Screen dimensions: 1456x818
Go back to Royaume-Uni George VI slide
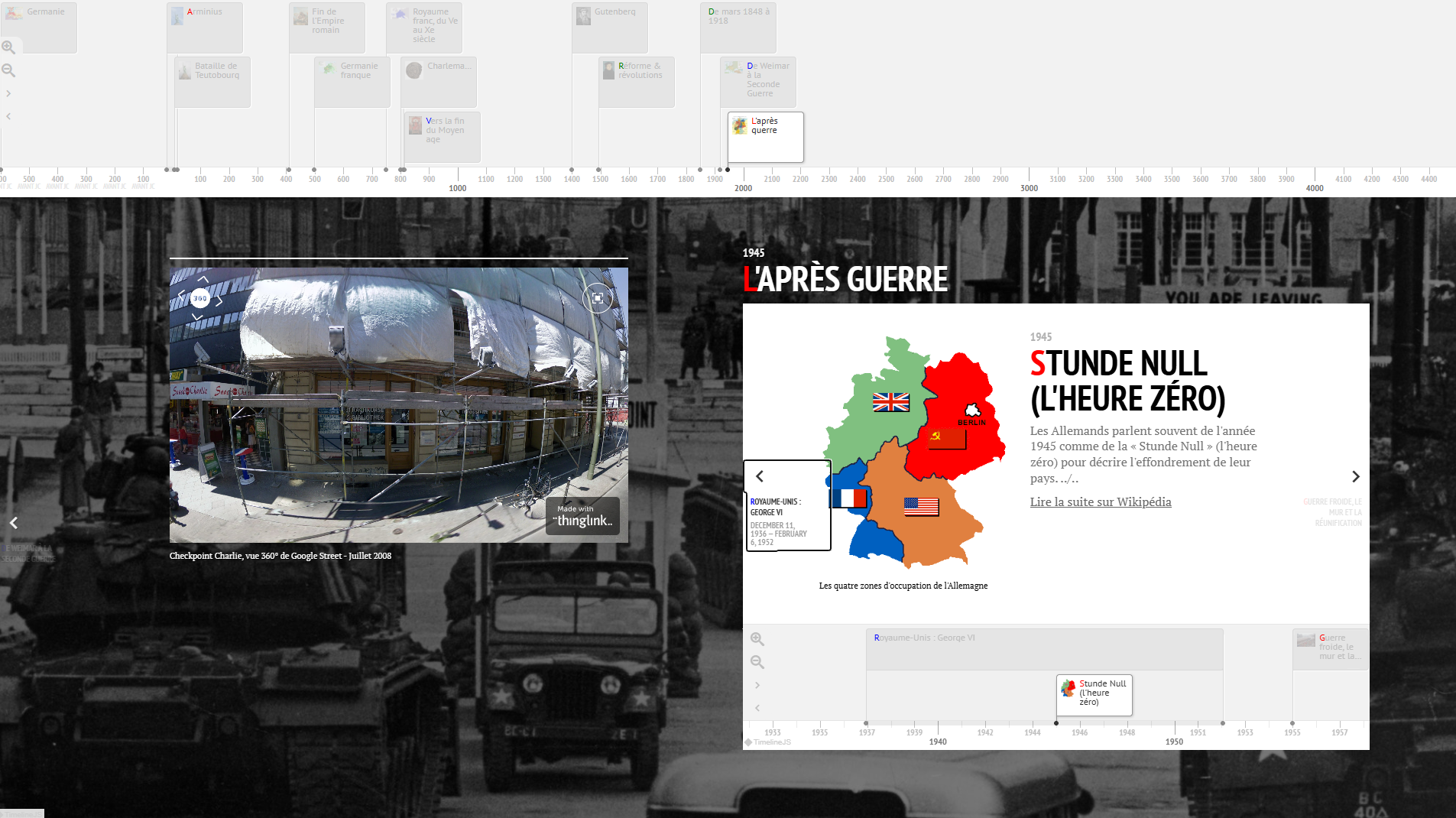click(x=760, y=477)
